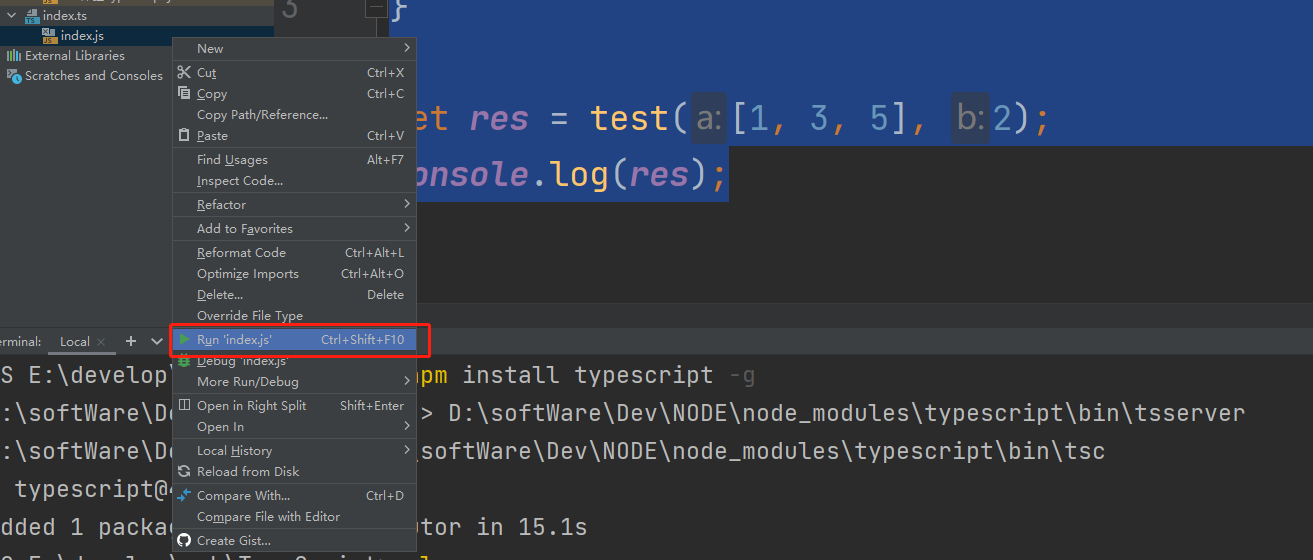Screen dimensions: 1313x560
Task: Select index.js file in project tree
Action: pyautogui.click(x=82, y=35)
